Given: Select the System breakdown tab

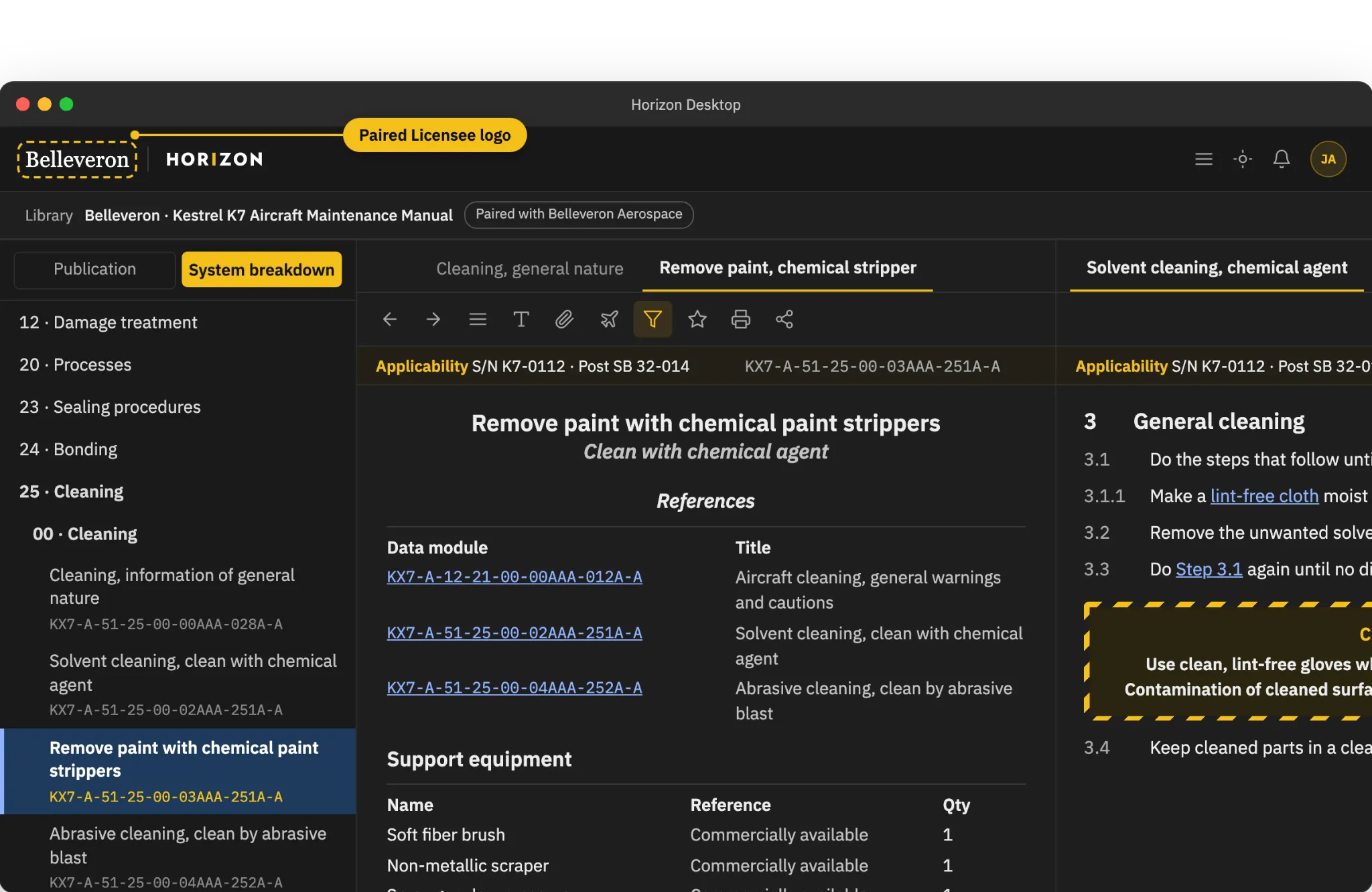Looking at the screenshot, I should click(261, 269).
